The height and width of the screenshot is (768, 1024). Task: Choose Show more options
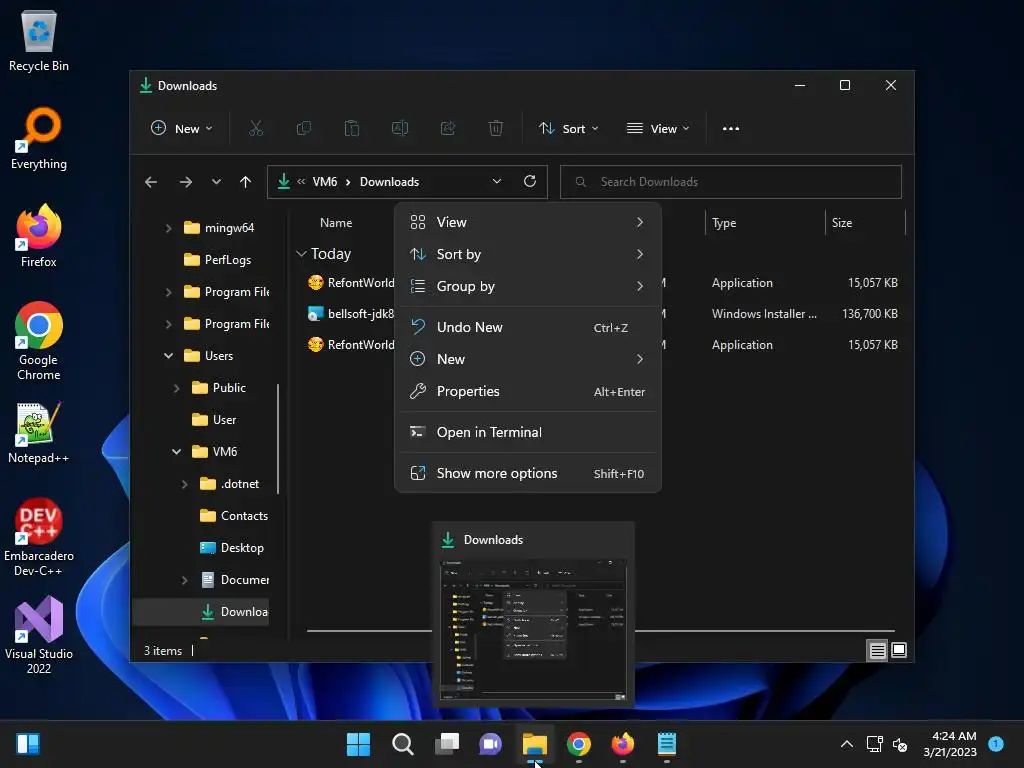tap(528, 473)
